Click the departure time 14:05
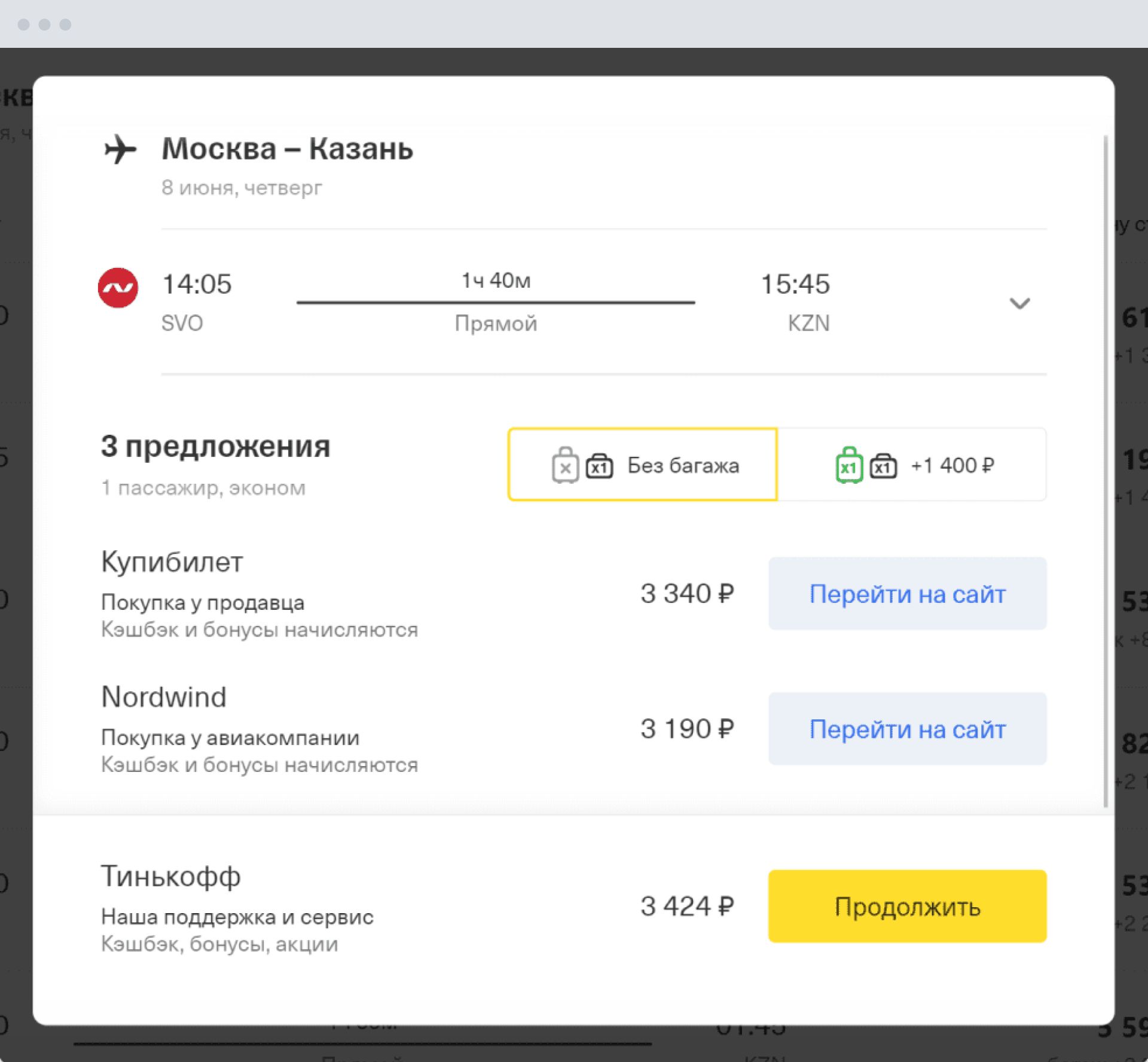The width and height of the screenshot is (1148, 1062). 197,284
